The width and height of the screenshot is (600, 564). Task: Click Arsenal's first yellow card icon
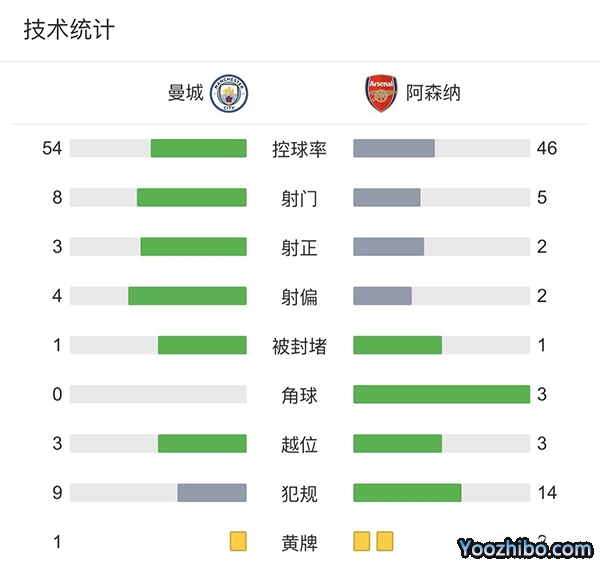[x=362, y=542]
